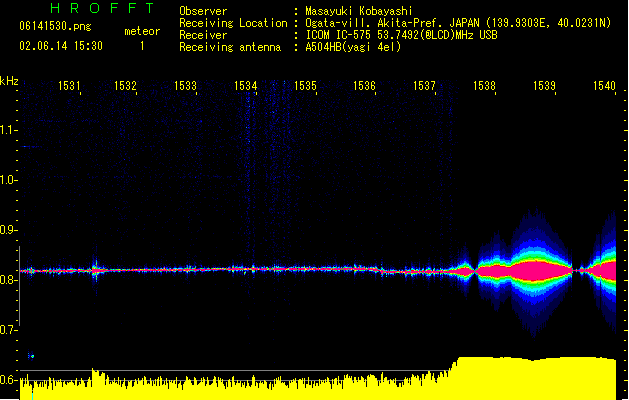
Task: Click the Receiving Location label
Action: coord(233,23)
